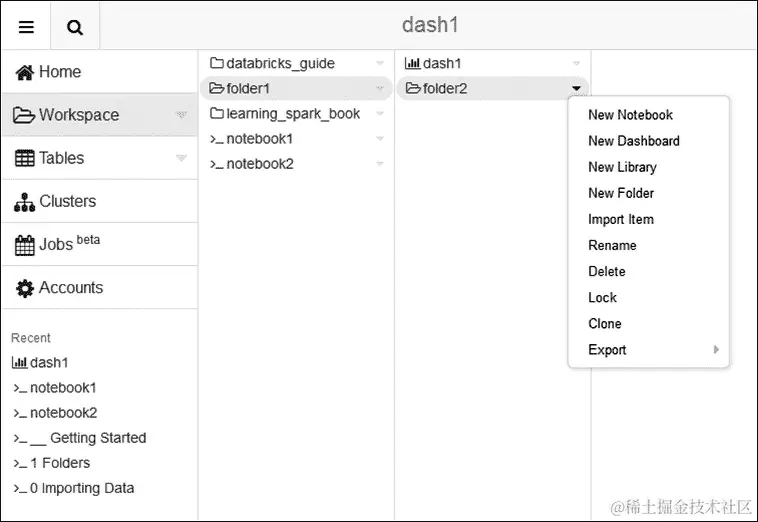Click the dash1 chart icon under Recent
The height and width of the screenshot is (522, 758).
[x=20, y=362]
